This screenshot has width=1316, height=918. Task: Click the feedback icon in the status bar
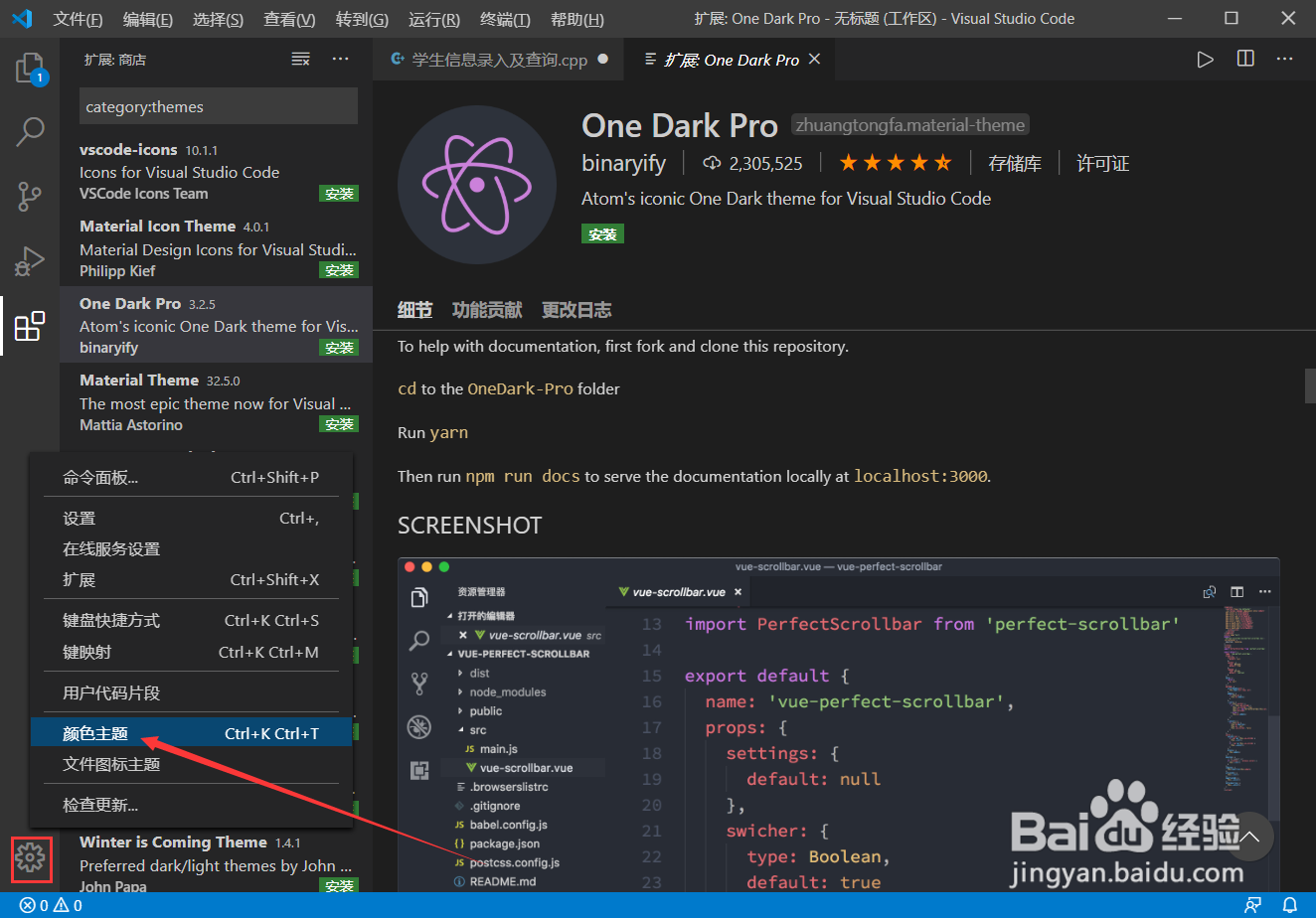click(1253, 906)
